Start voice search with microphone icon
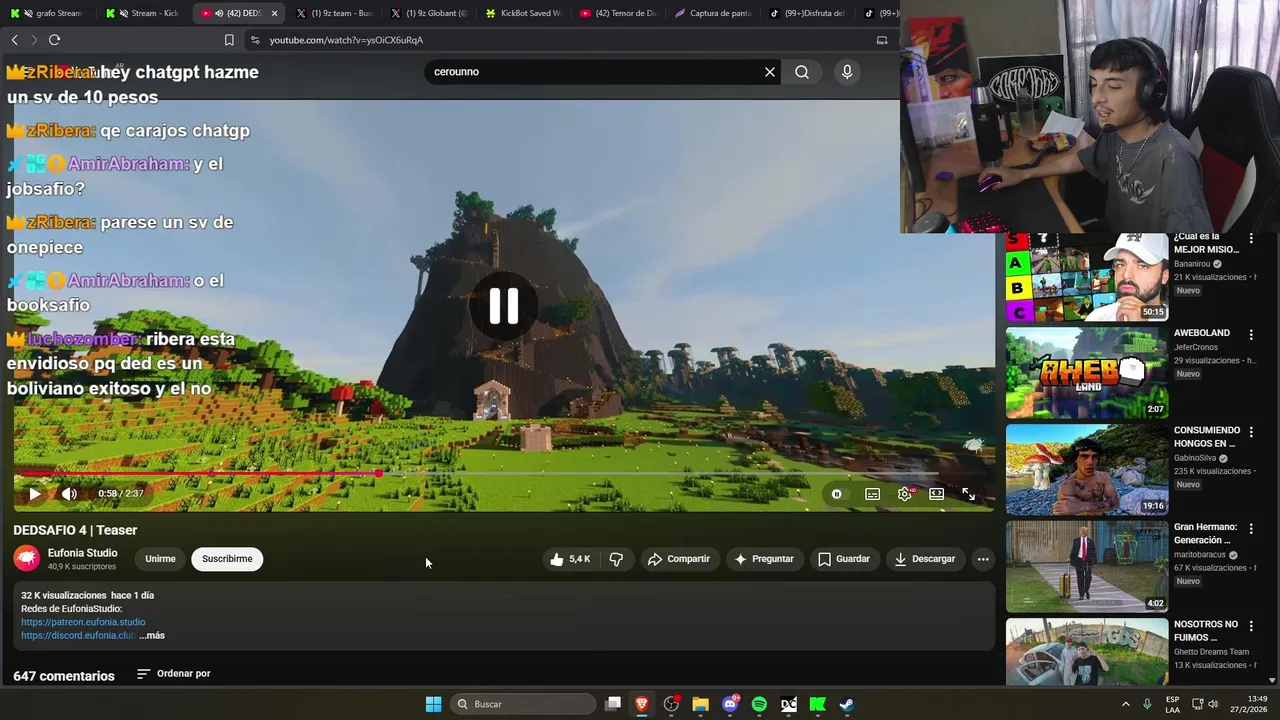The height and width of the screenshot is (720, 1280). click(x=847, y=72)
